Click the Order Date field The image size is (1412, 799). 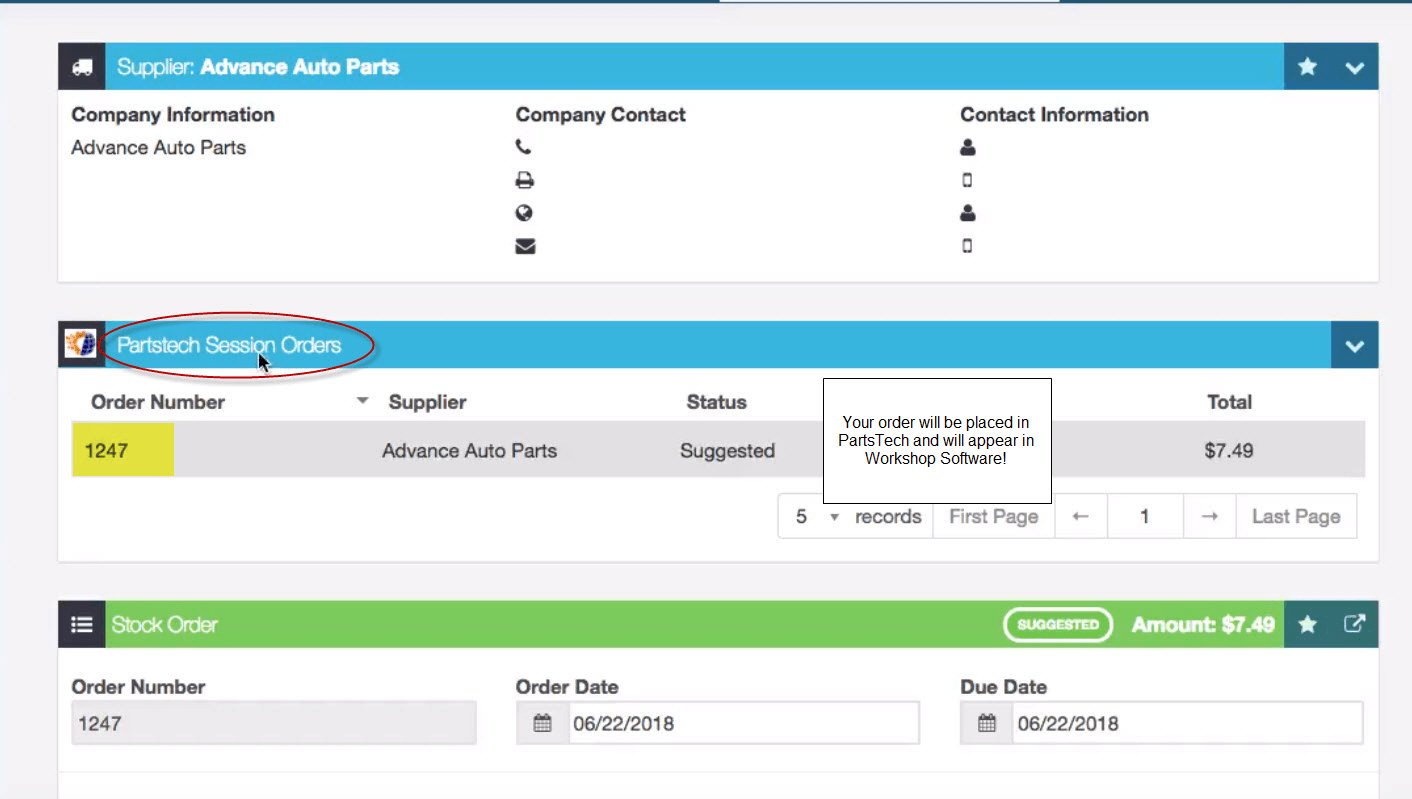tap(744, 723)
